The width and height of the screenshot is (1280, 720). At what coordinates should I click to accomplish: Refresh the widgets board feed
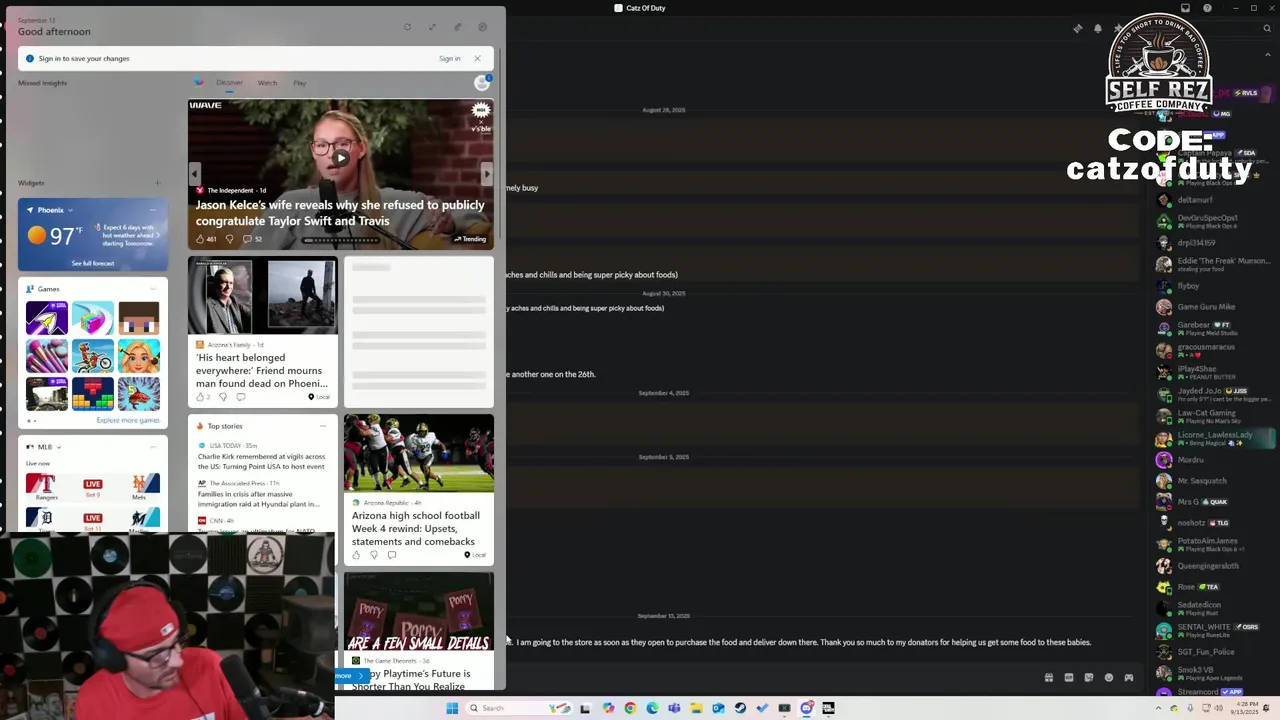407,27
